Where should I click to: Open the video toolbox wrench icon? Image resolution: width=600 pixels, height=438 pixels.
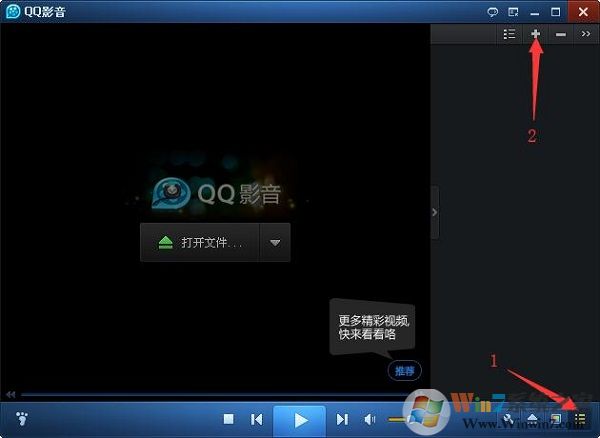click(508, 419)
